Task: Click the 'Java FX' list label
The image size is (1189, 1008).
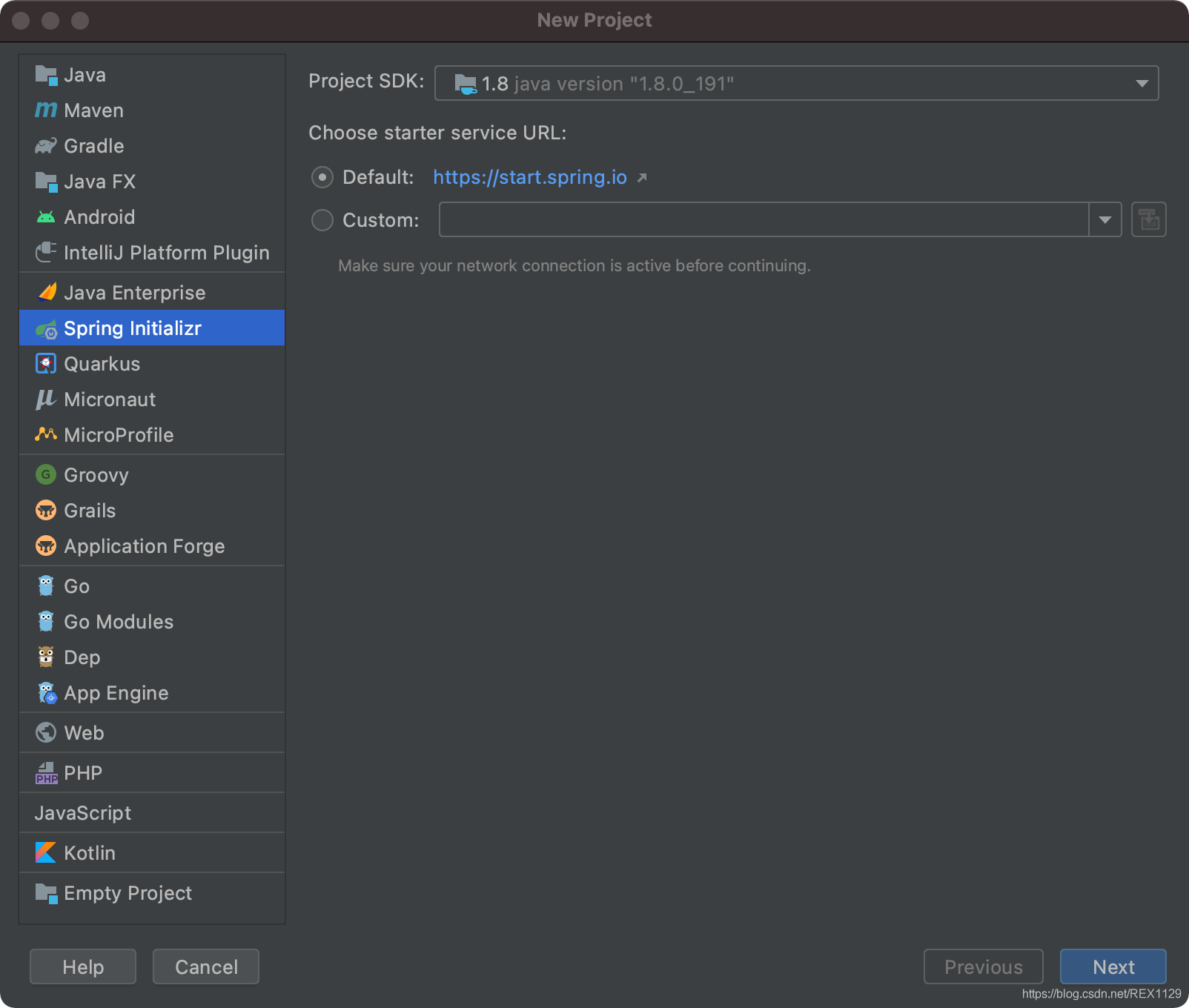Action: point(100,182)
